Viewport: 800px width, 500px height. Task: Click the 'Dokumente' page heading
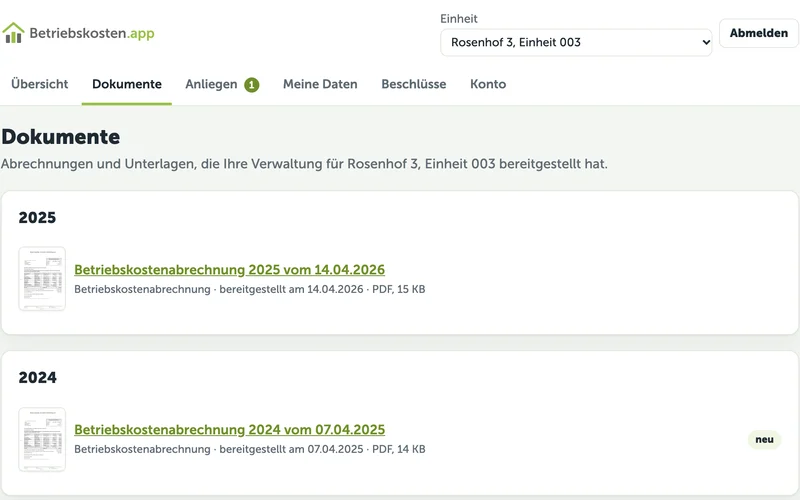click(x=61, y=137)
